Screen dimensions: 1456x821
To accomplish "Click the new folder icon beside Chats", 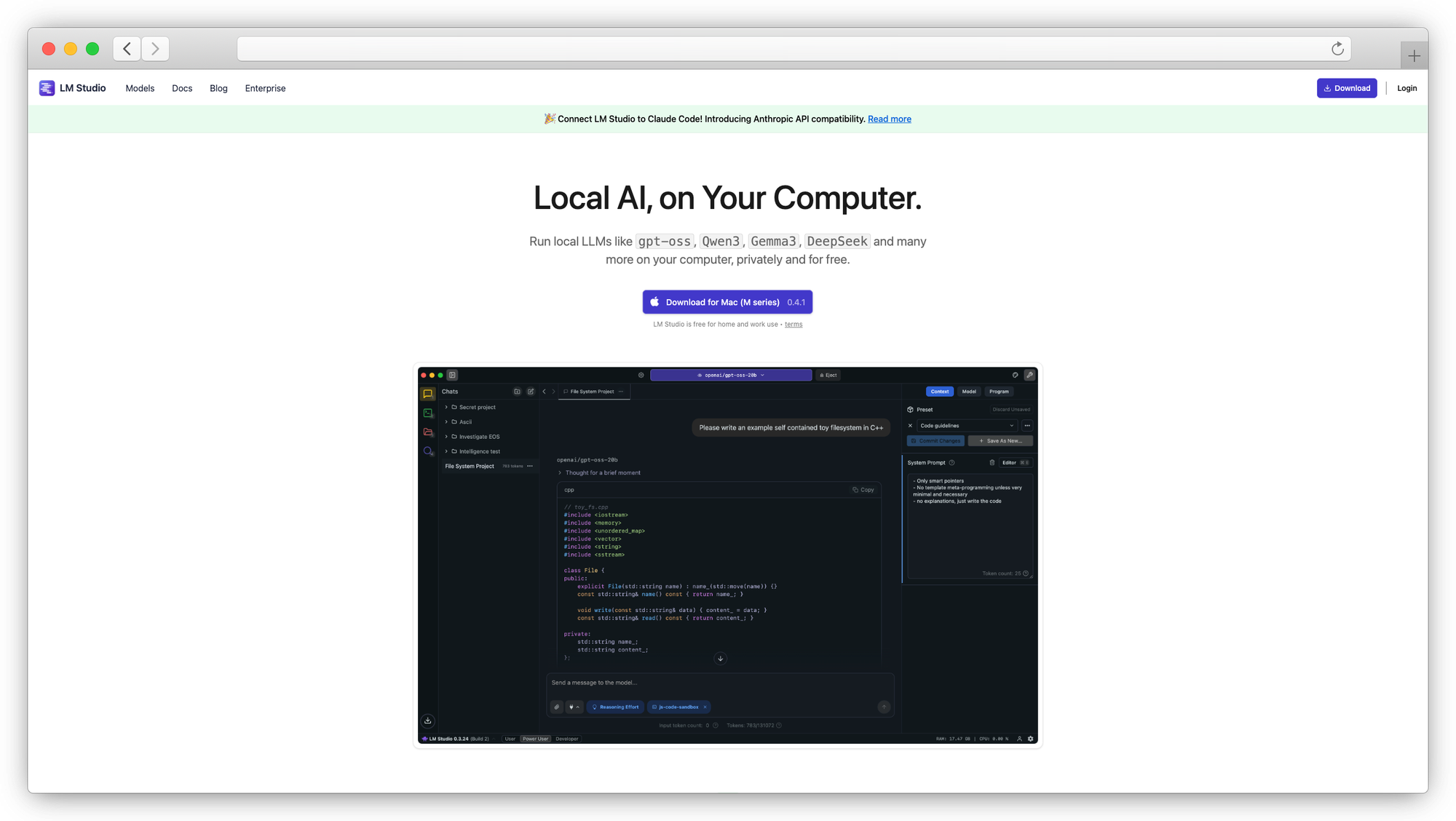I will tap(517, 392).
